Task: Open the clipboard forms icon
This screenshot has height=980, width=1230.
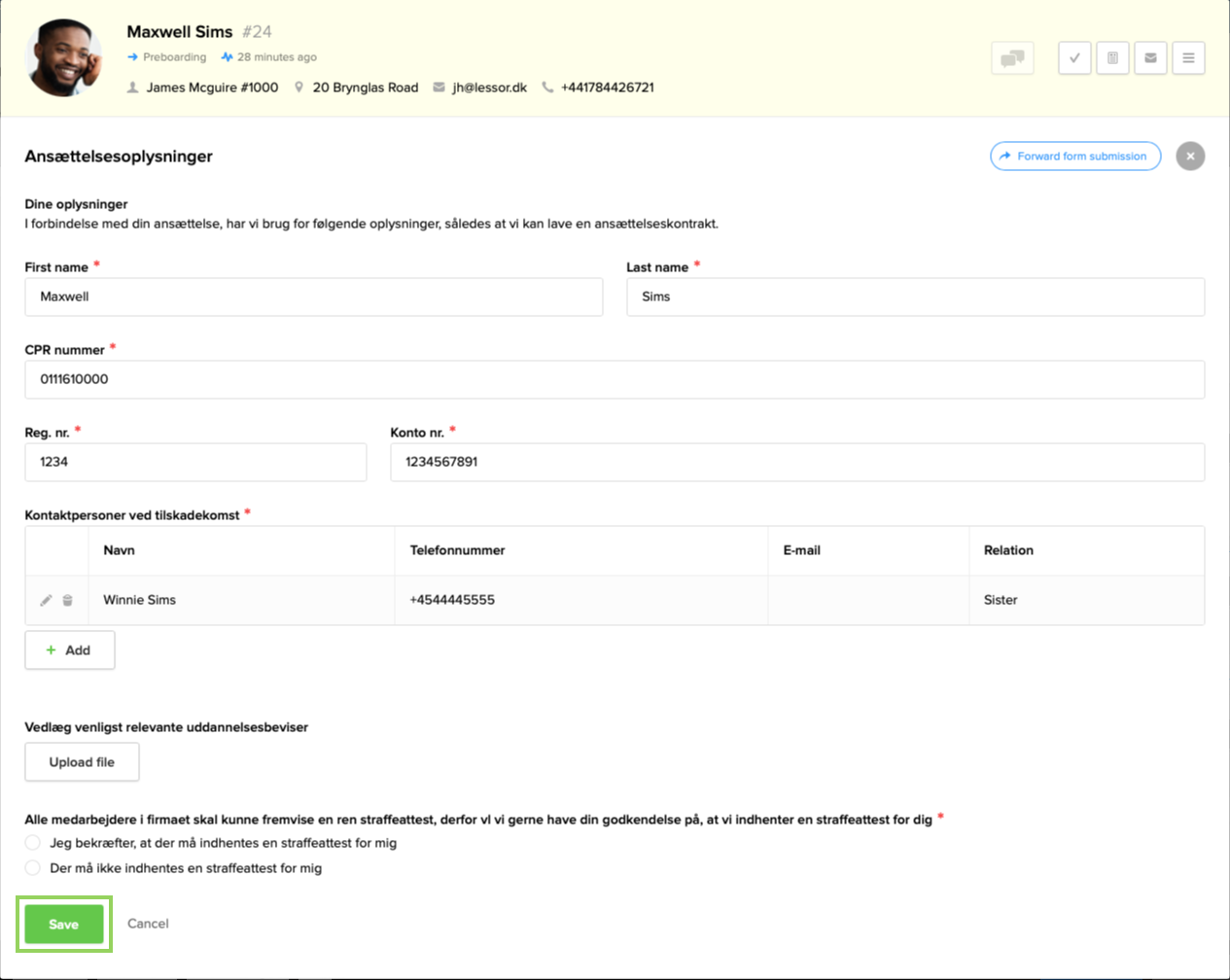Action: [x=1111, y=58]
